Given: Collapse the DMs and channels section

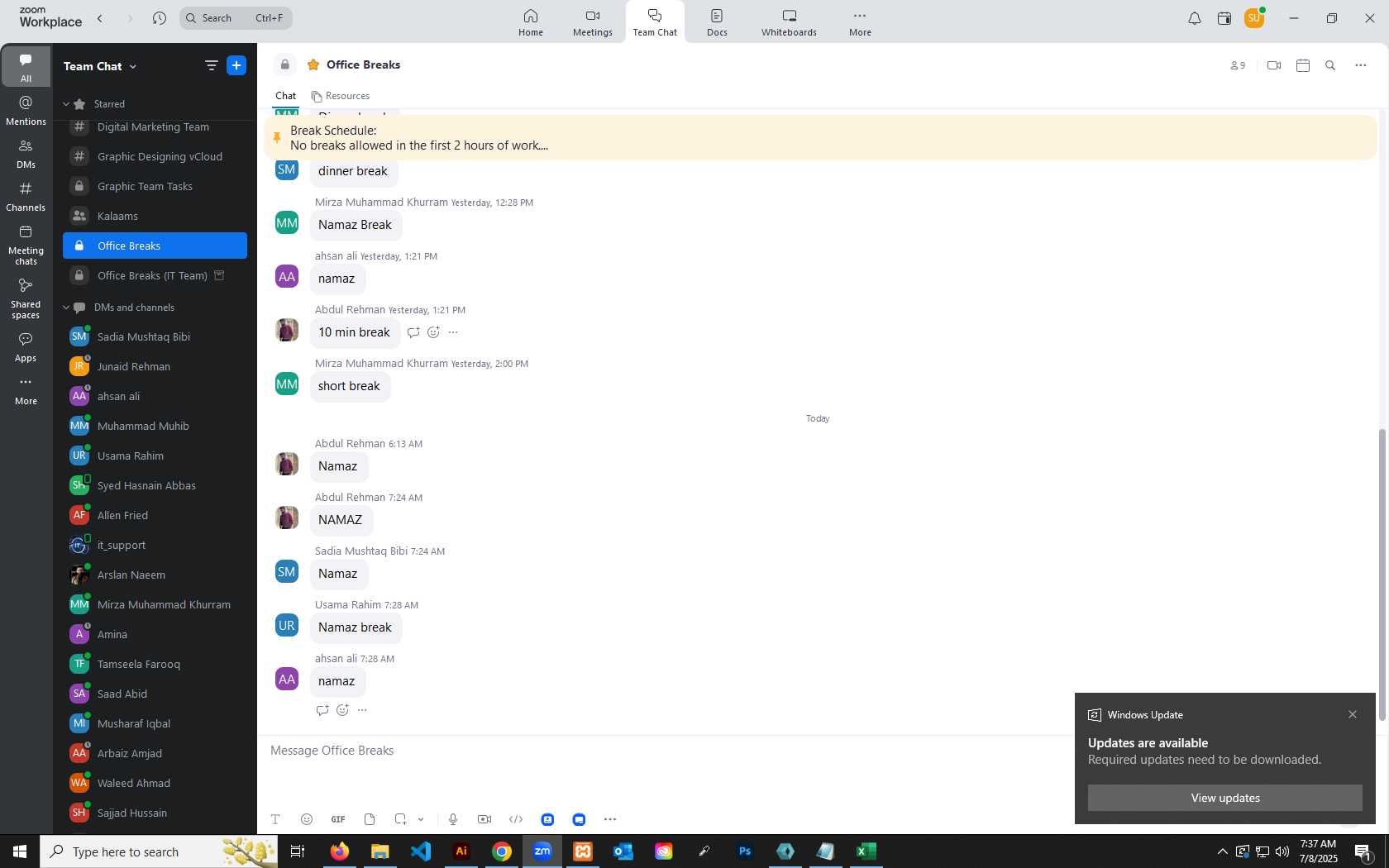Looking at the screenshot, I should (x=66, y=308).
